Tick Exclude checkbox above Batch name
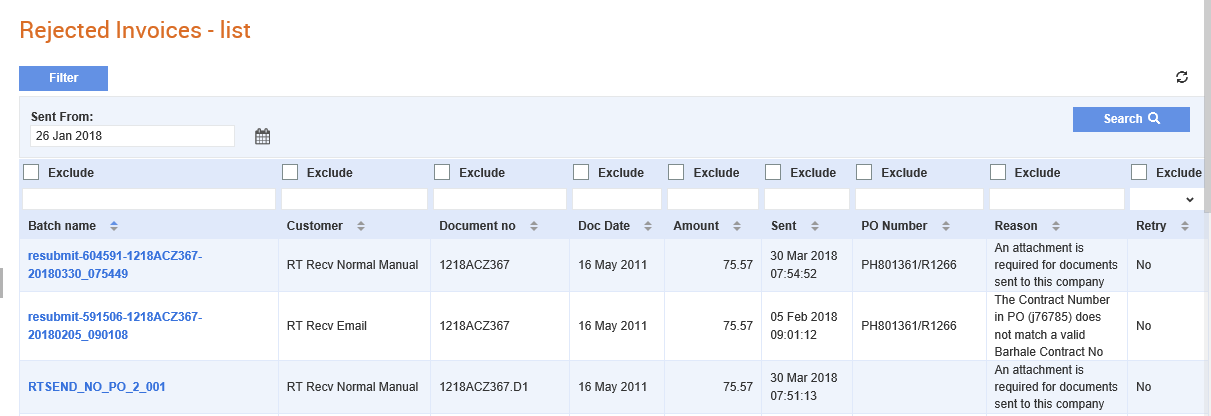The width and height of the screenshot is (1211, 416). click(x=31, y=172)
